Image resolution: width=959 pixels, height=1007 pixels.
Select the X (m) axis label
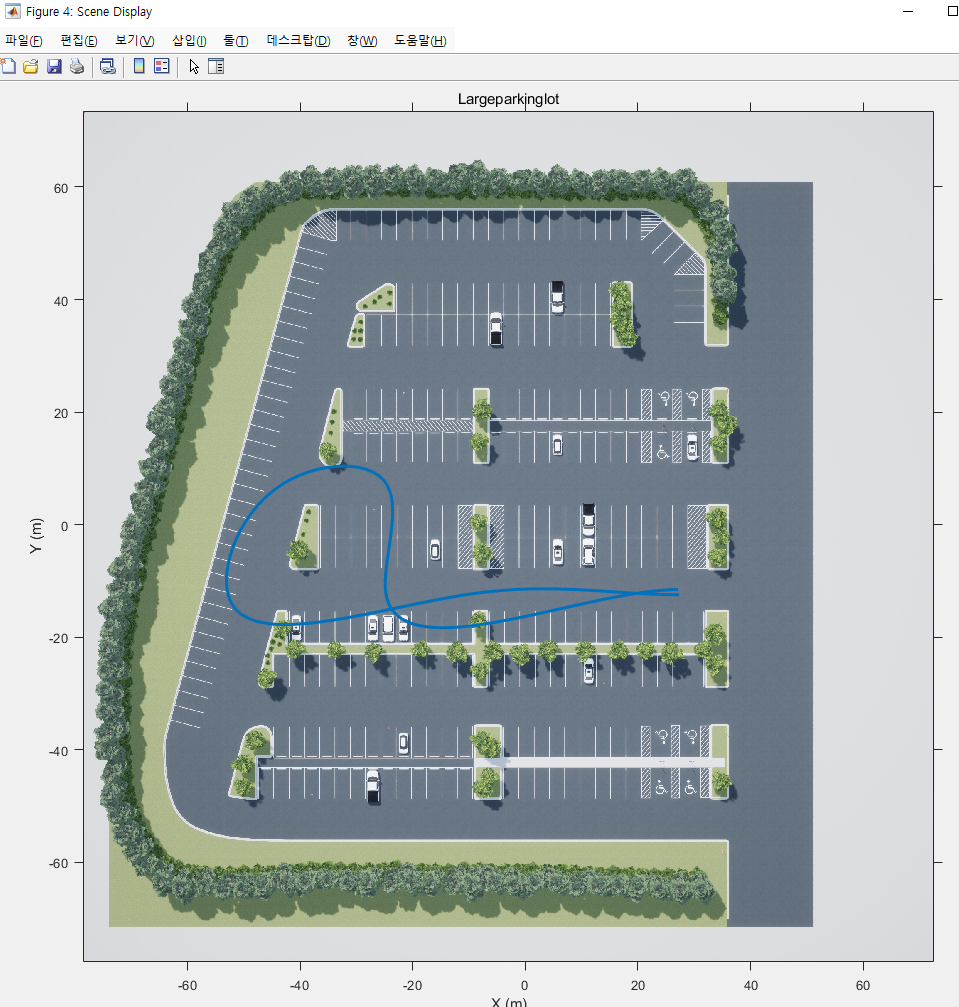pos(509,1002)
